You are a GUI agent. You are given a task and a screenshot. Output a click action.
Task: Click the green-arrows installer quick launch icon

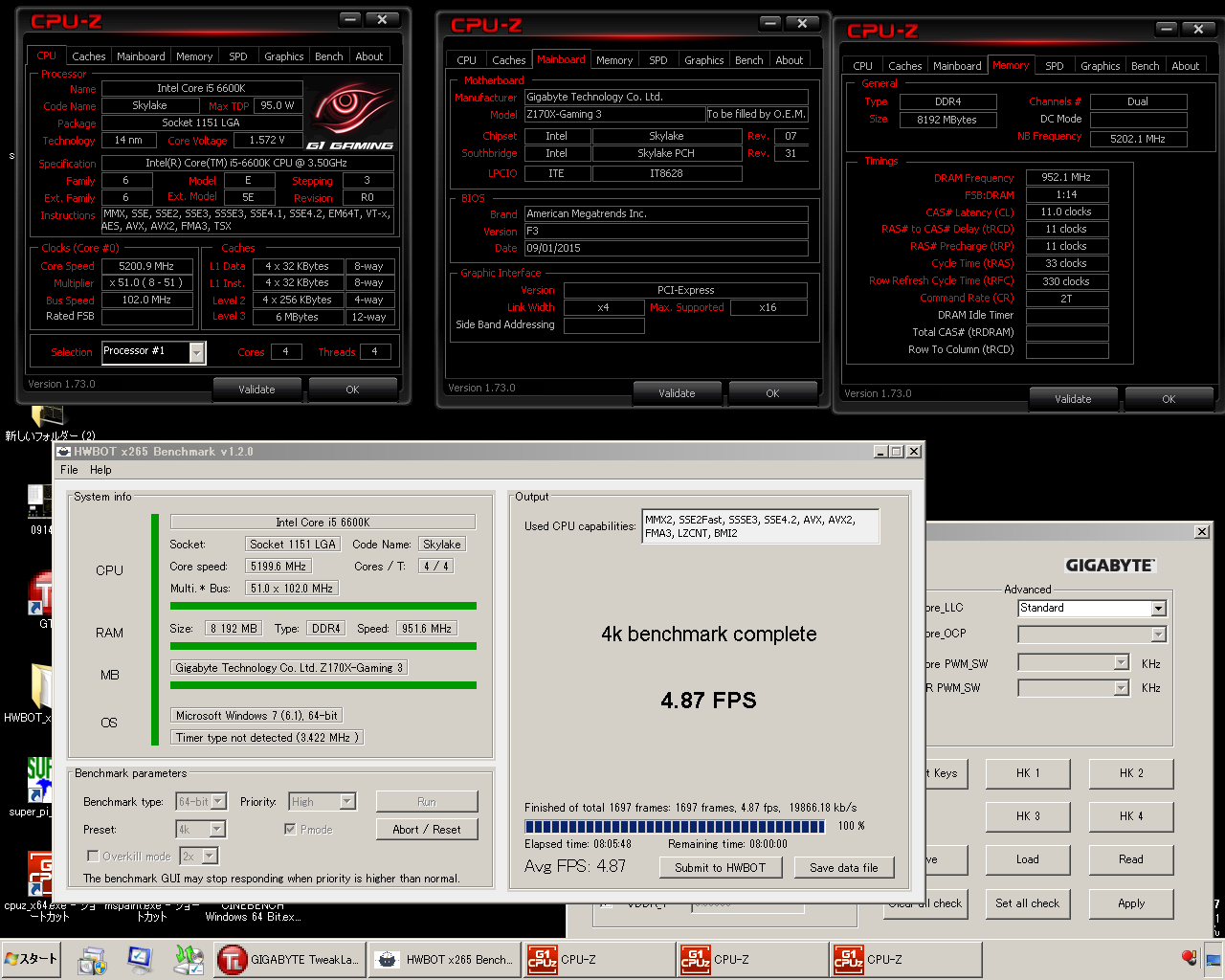coord(189,960)
